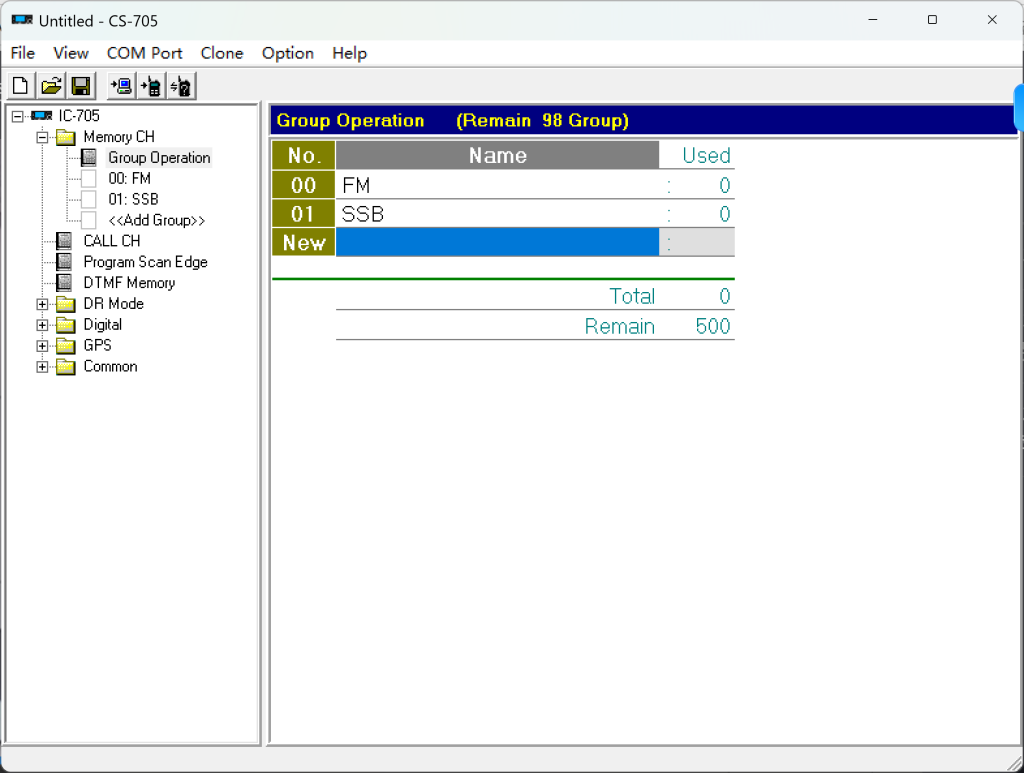Click the New row label cell
Screen dimensions: 1024x773
(304, 242)
